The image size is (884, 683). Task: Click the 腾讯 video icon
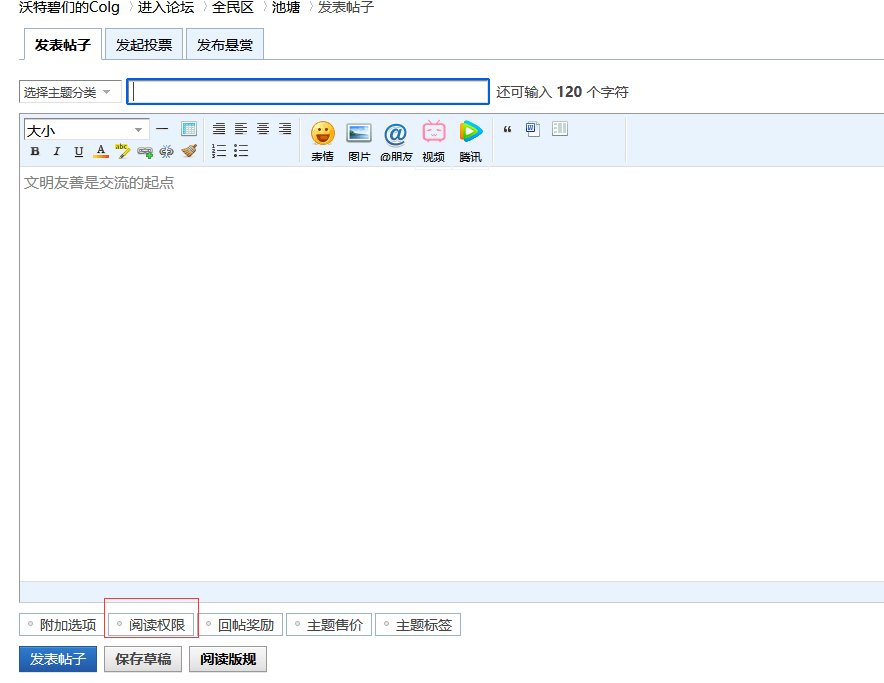click(470, 141)
